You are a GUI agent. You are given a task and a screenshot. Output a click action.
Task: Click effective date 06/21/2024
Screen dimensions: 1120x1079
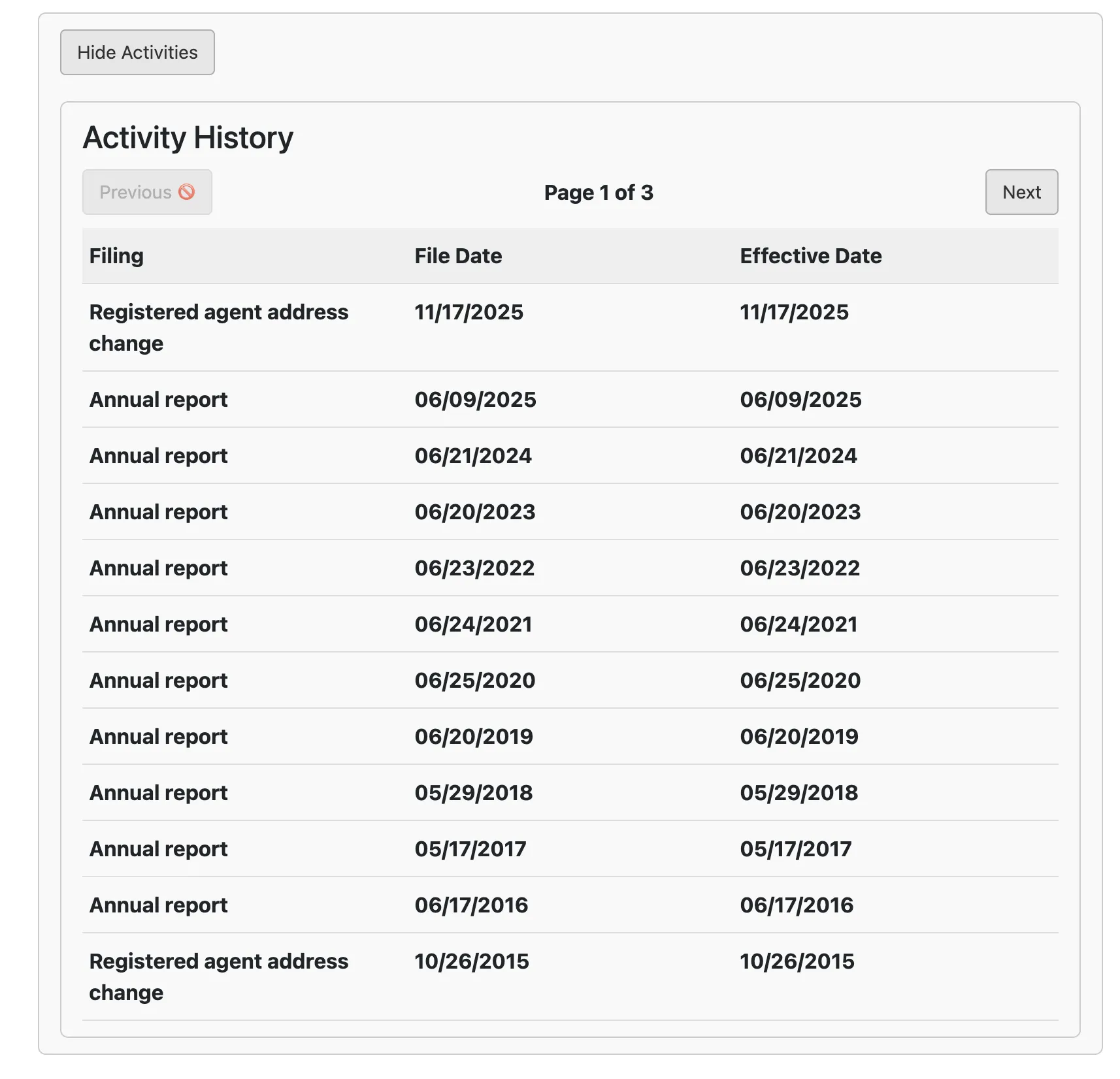point(799,456)
